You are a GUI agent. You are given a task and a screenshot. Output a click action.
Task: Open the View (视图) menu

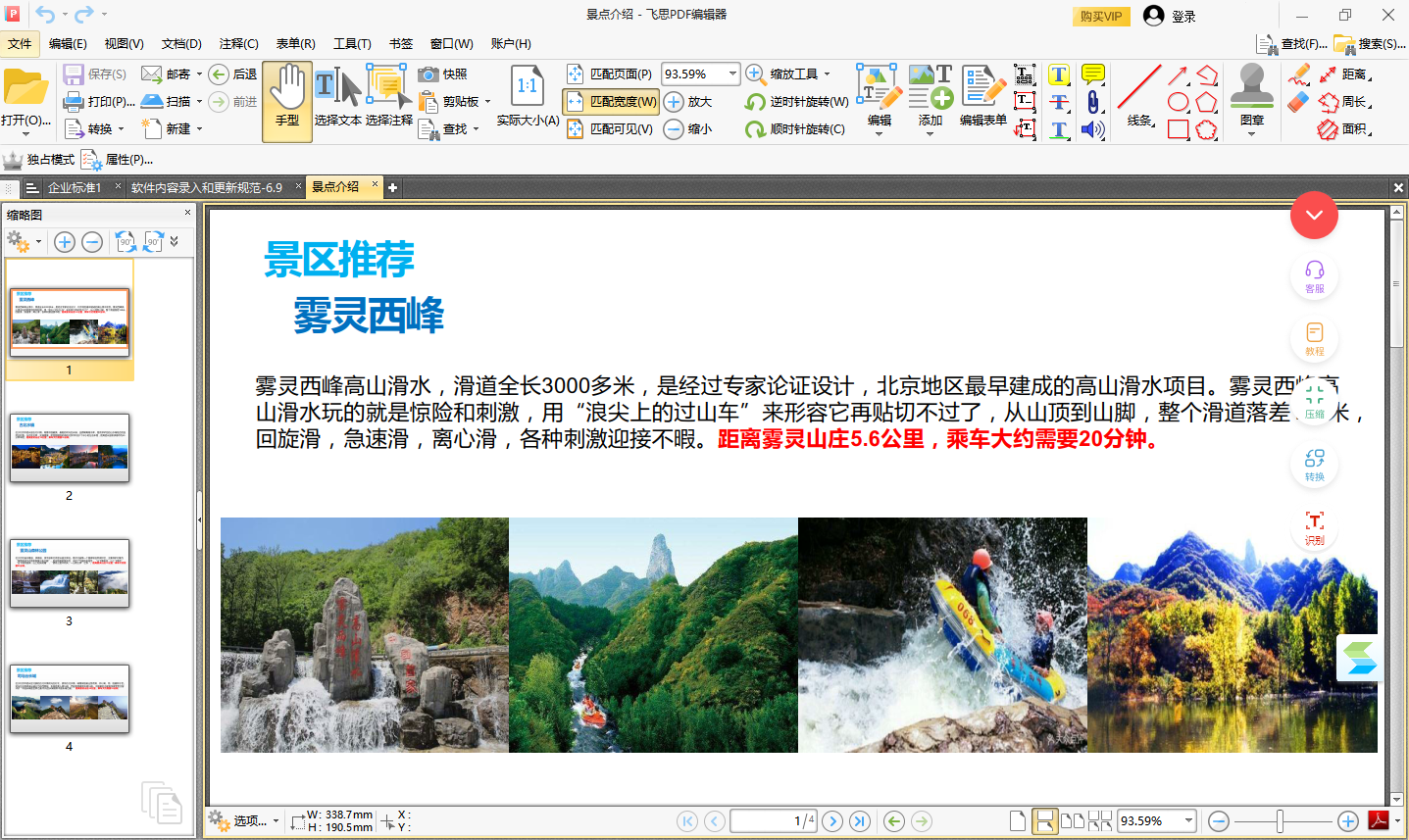coord(124,44)
